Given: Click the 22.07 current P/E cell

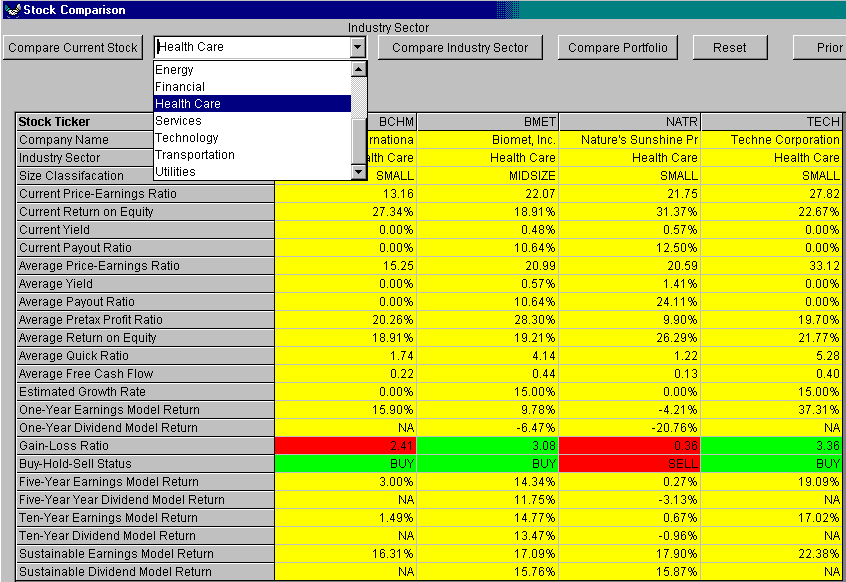Looking at the screenshot, I should click(x=488, y=194).
